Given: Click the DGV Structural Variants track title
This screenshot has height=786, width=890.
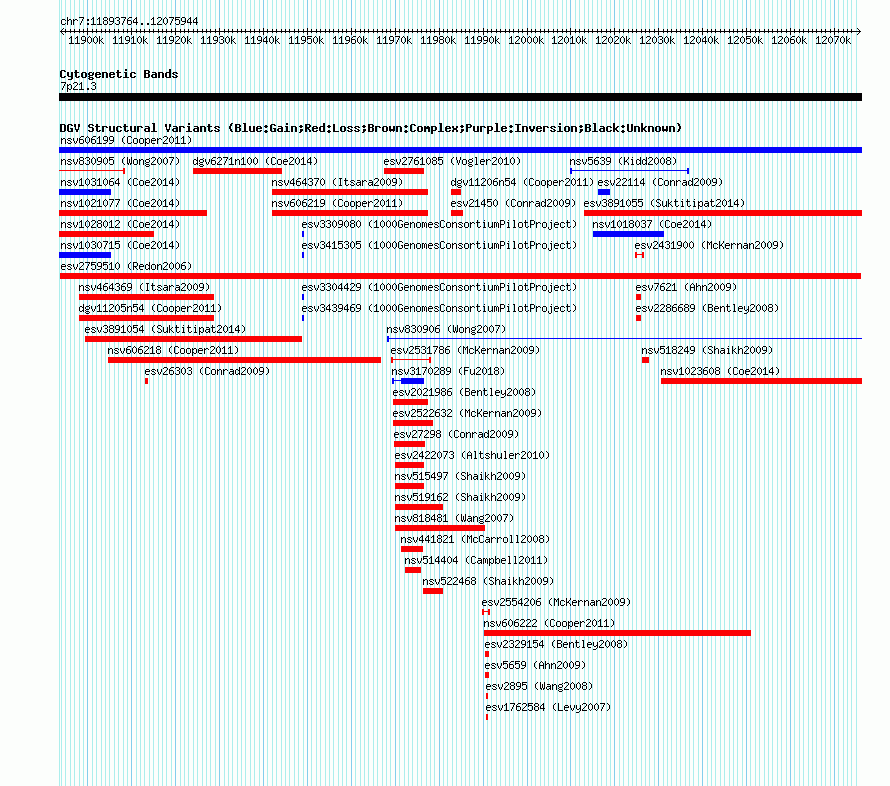Looking at the screenshot, I should 371,128.
